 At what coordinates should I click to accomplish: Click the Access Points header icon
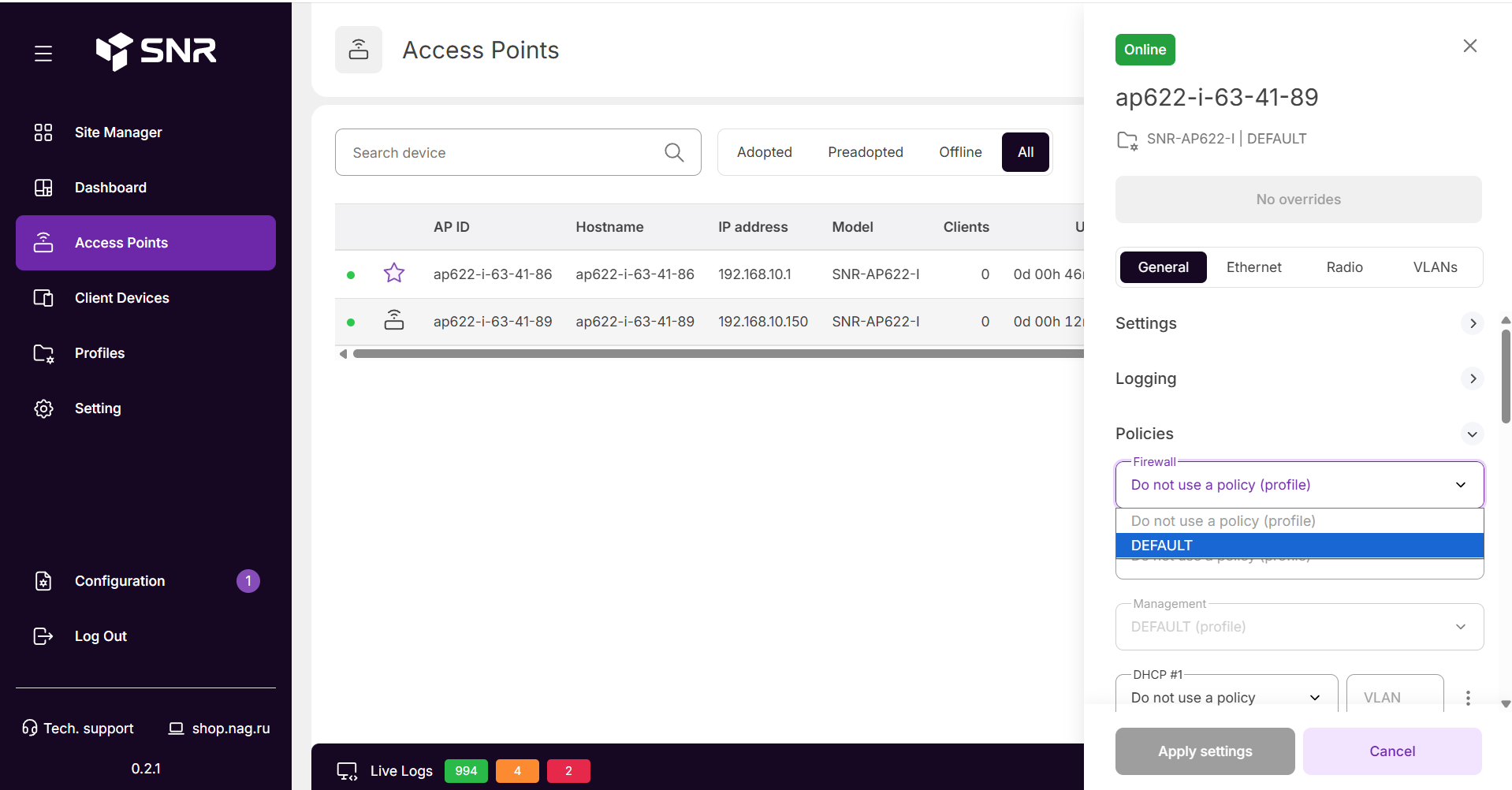(359, 50)
